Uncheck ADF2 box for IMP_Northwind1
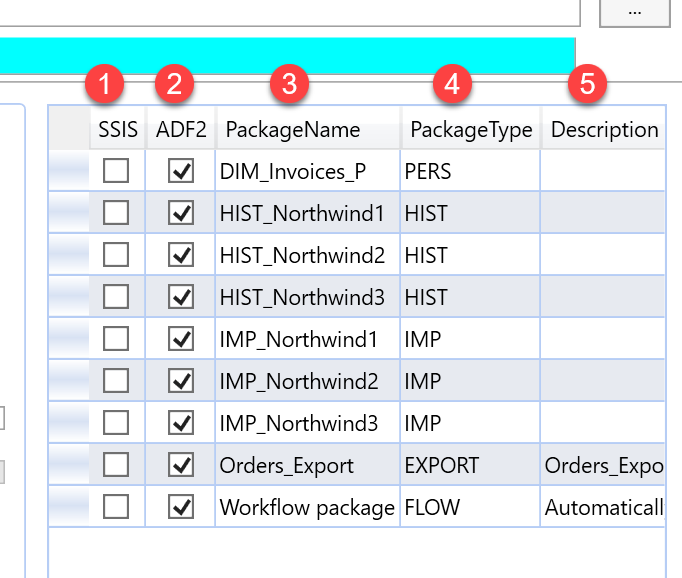Image resolution: width=682 pixels, height=578 pixels. click(181, 338)
